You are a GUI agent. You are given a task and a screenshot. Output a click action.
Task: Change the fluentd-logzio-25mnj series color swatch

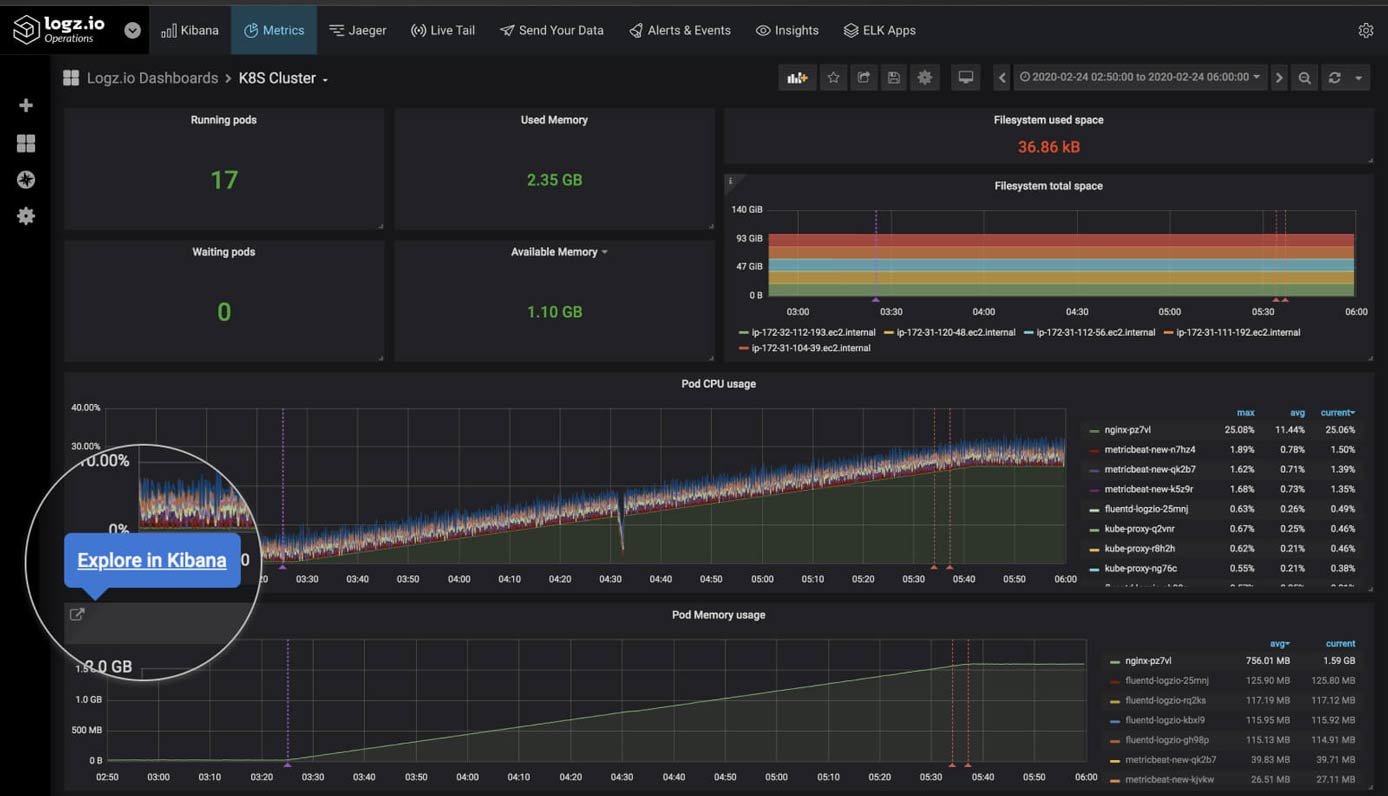click(1096, 509)
